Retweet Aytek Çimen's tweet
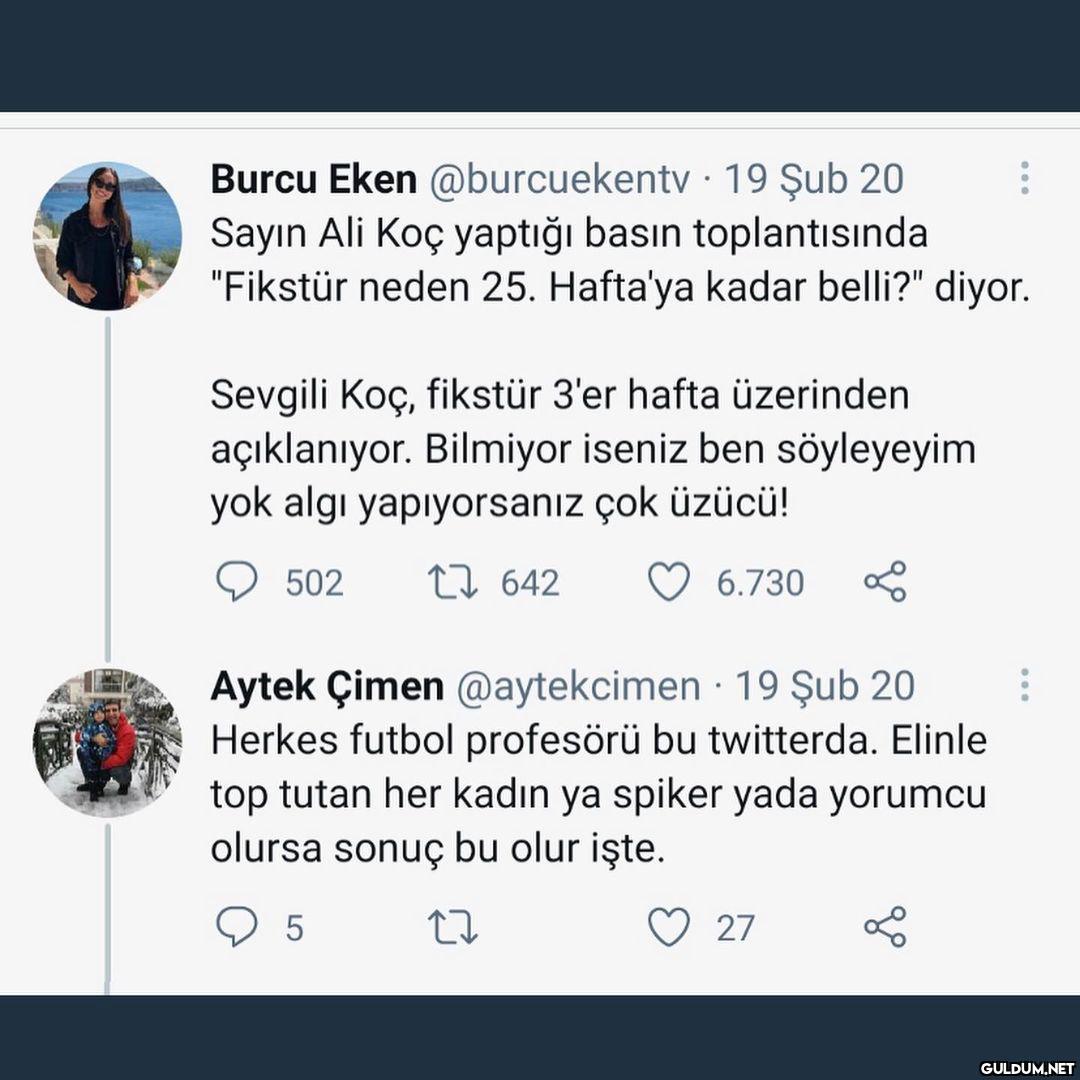 pos(451,927)
